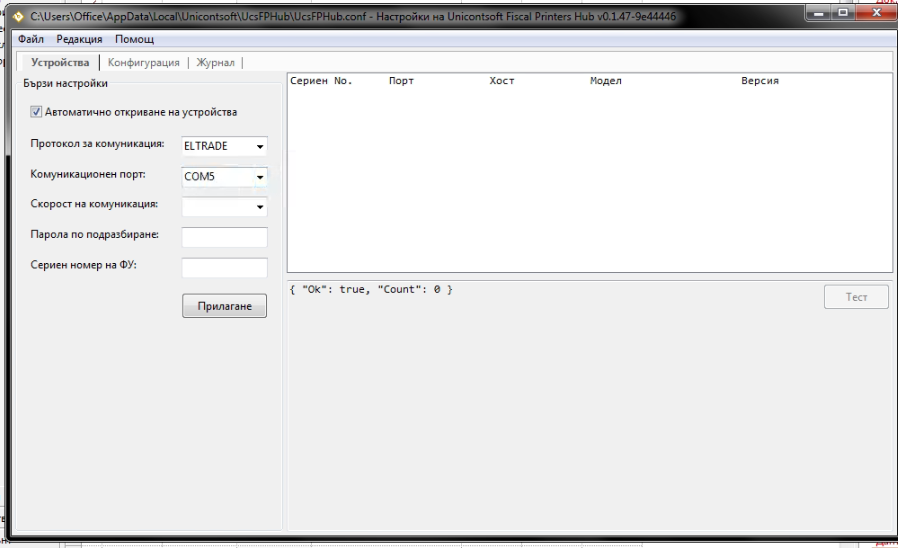Click the JSON result text Ok true
The image size is (898, 548).
coord(371,289)
